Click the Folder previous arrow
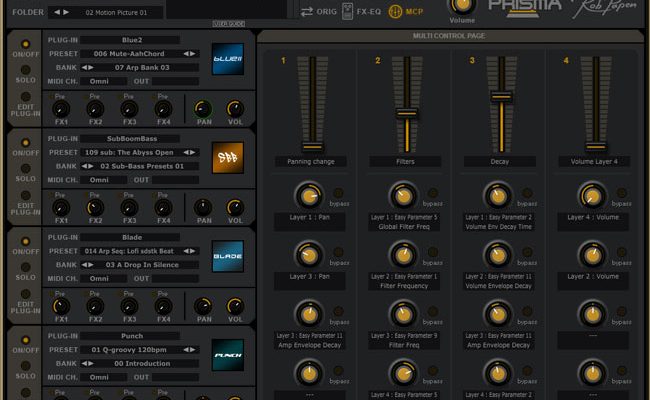Screen dimensions: 650x400 coord(56,12)
